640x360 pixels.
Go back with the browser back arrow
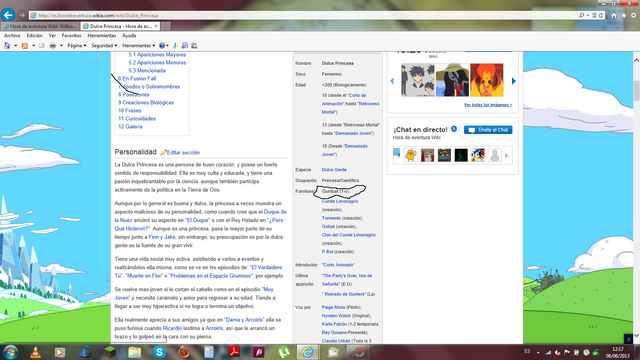tap(8, 15)
